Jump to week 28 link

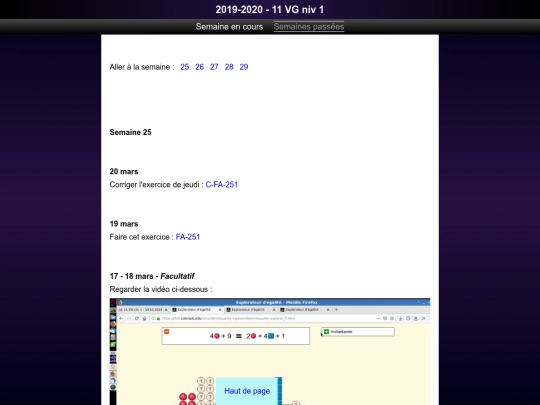pyautogui.click(x=229, y=67)
